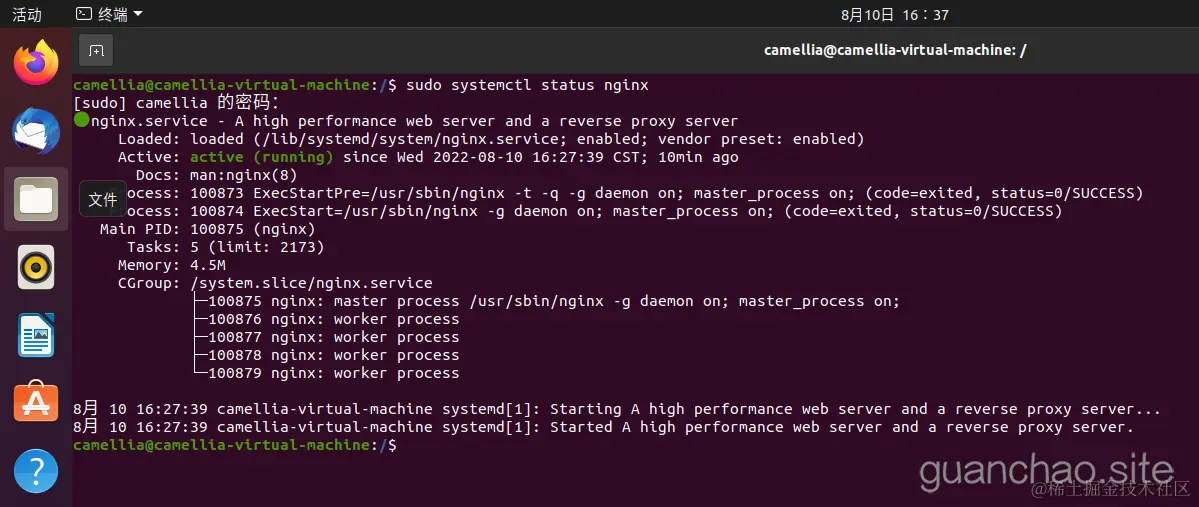1199x507 pixels.
Task: Click the green nginx.service status dot
Action: pyautogui.click(x=81, y=120)
